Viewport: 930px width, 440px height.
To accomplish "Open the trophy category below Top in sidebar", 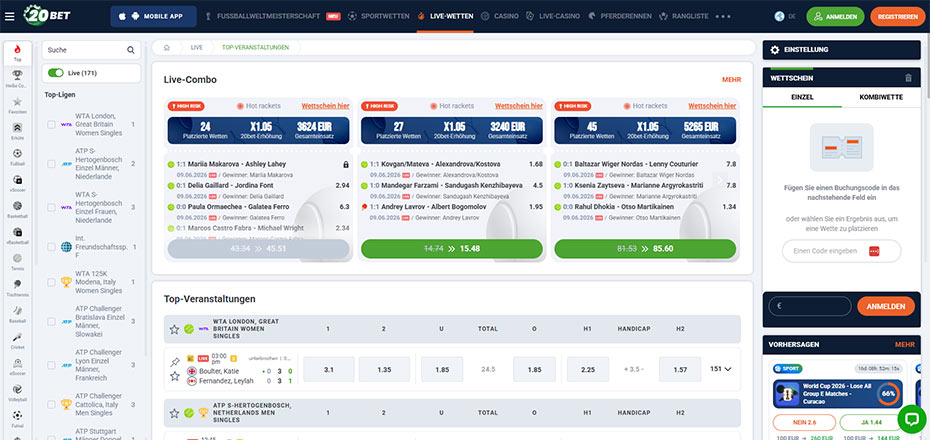I will coord(18,78).
